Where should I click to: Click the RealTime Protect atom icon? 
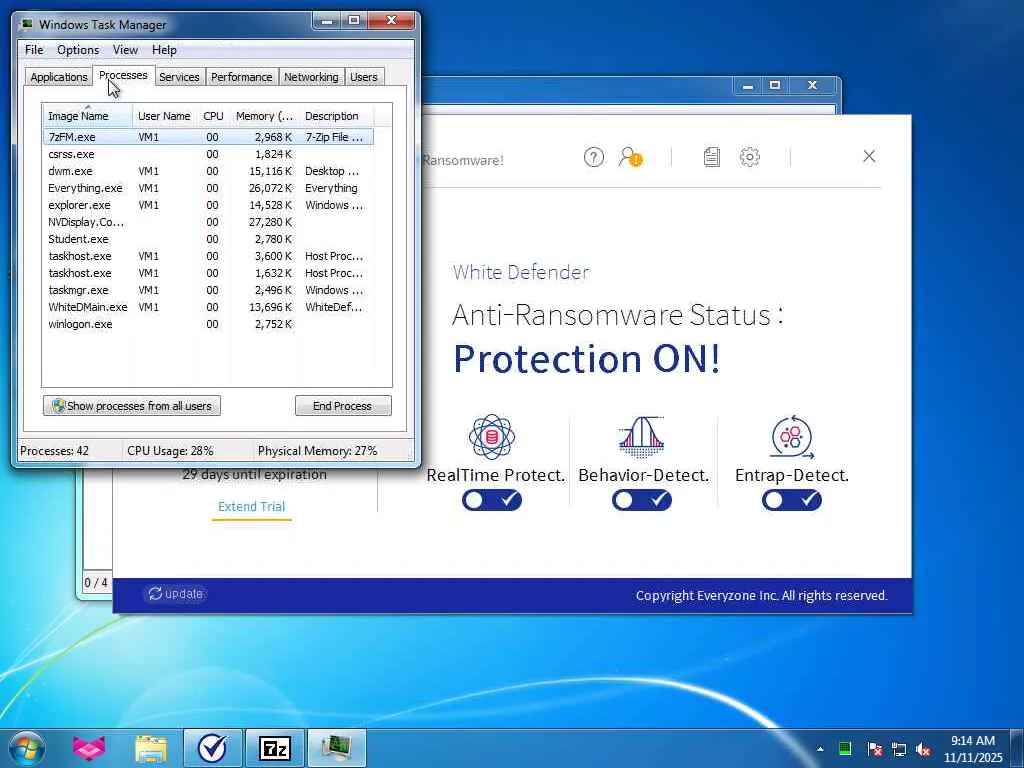(492, 437)
